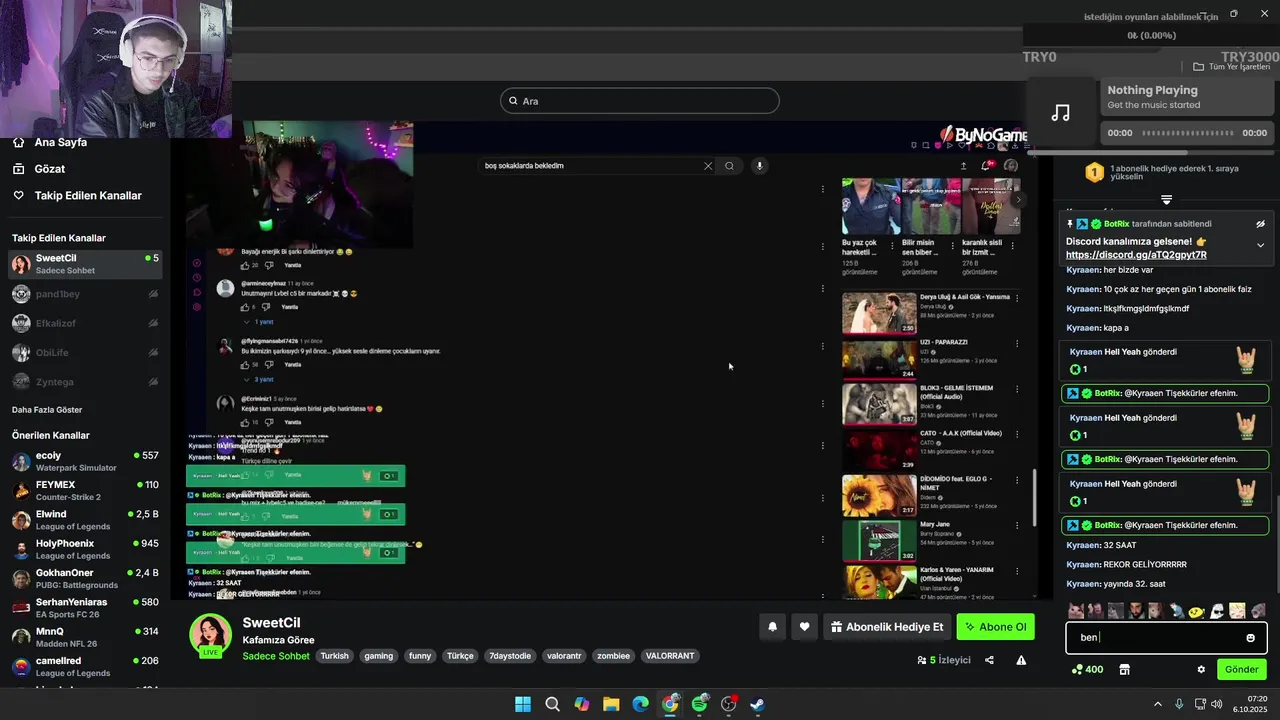Screen dimensions: 1280x720
Task: Click chat message input field
Action: [1166, 638]
